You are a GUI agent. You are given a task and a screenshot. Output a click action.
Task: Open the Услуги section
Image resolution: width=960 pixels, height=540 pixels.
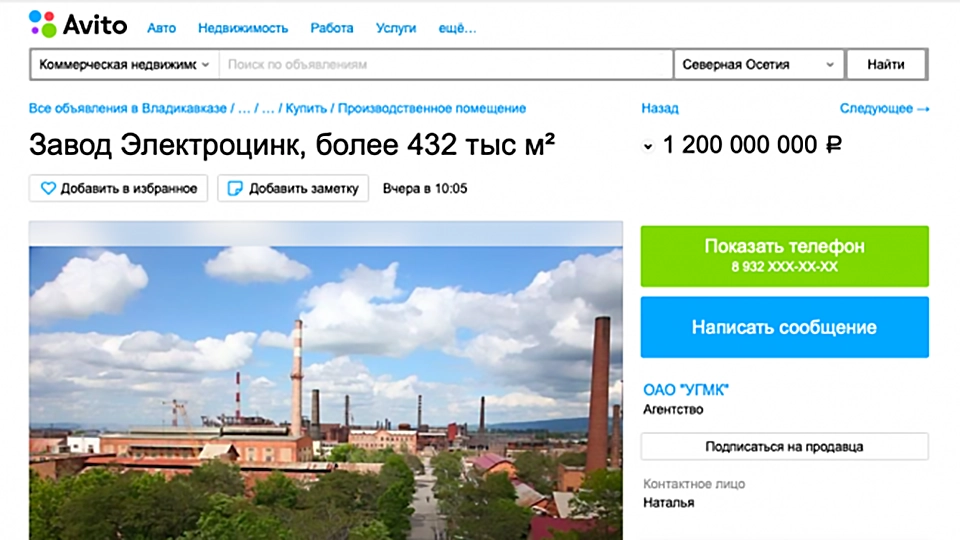(396, 28)
